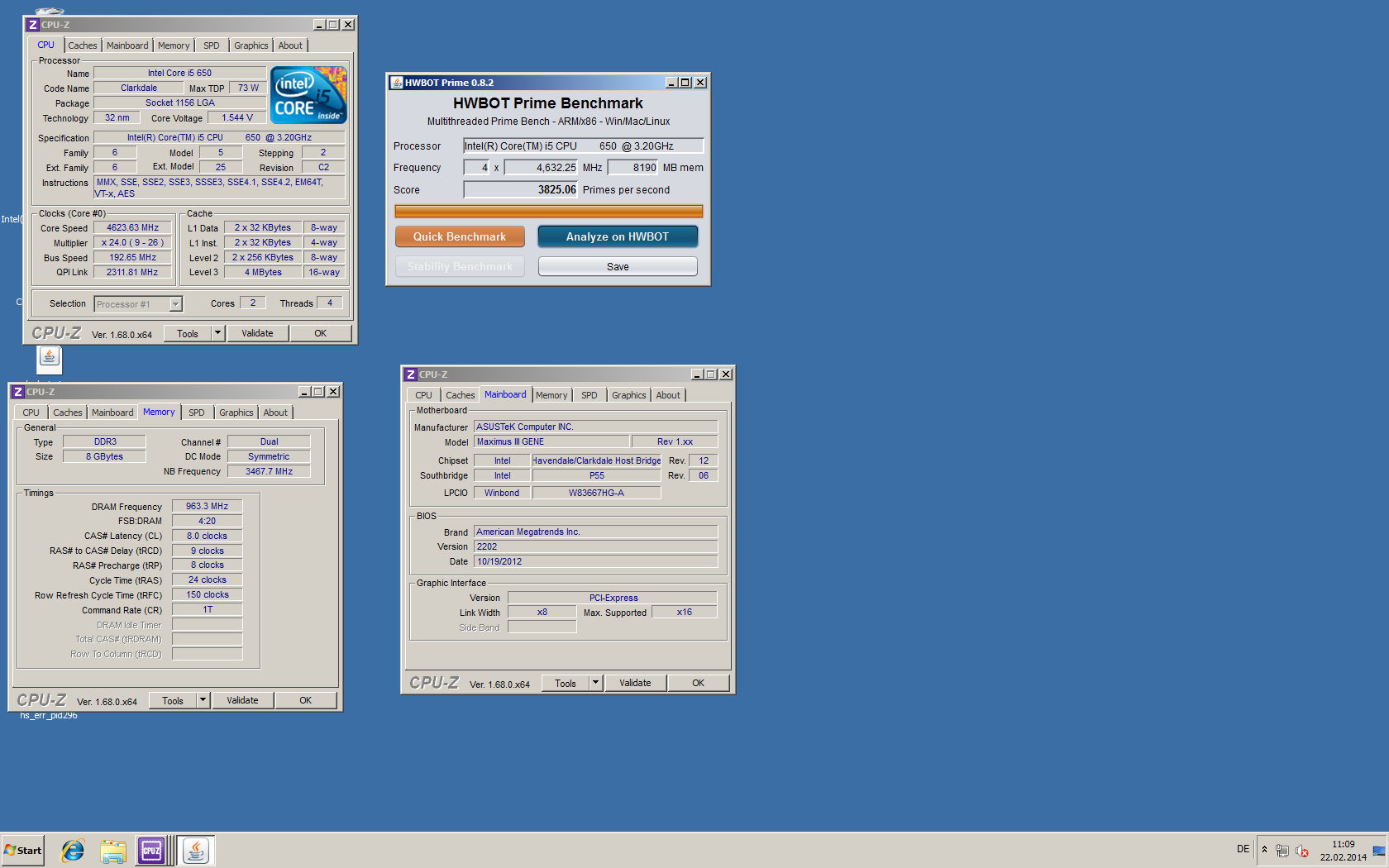Switch to Caches tab in top-left CPU-Z window

(x=83, y=45)
